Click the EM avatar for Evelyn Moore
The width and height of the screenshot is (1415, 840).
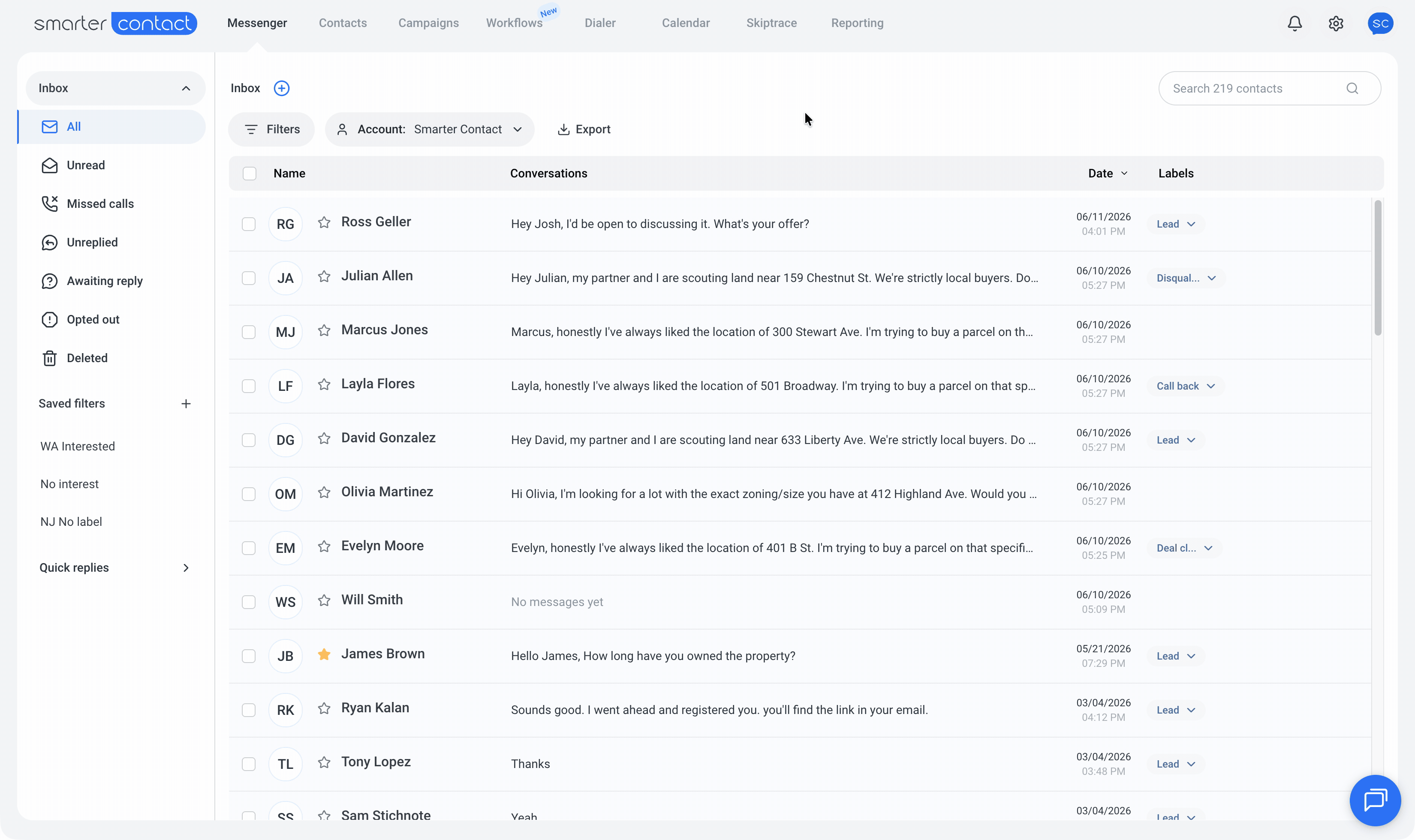pyautogui.click(x=286, y=548)
